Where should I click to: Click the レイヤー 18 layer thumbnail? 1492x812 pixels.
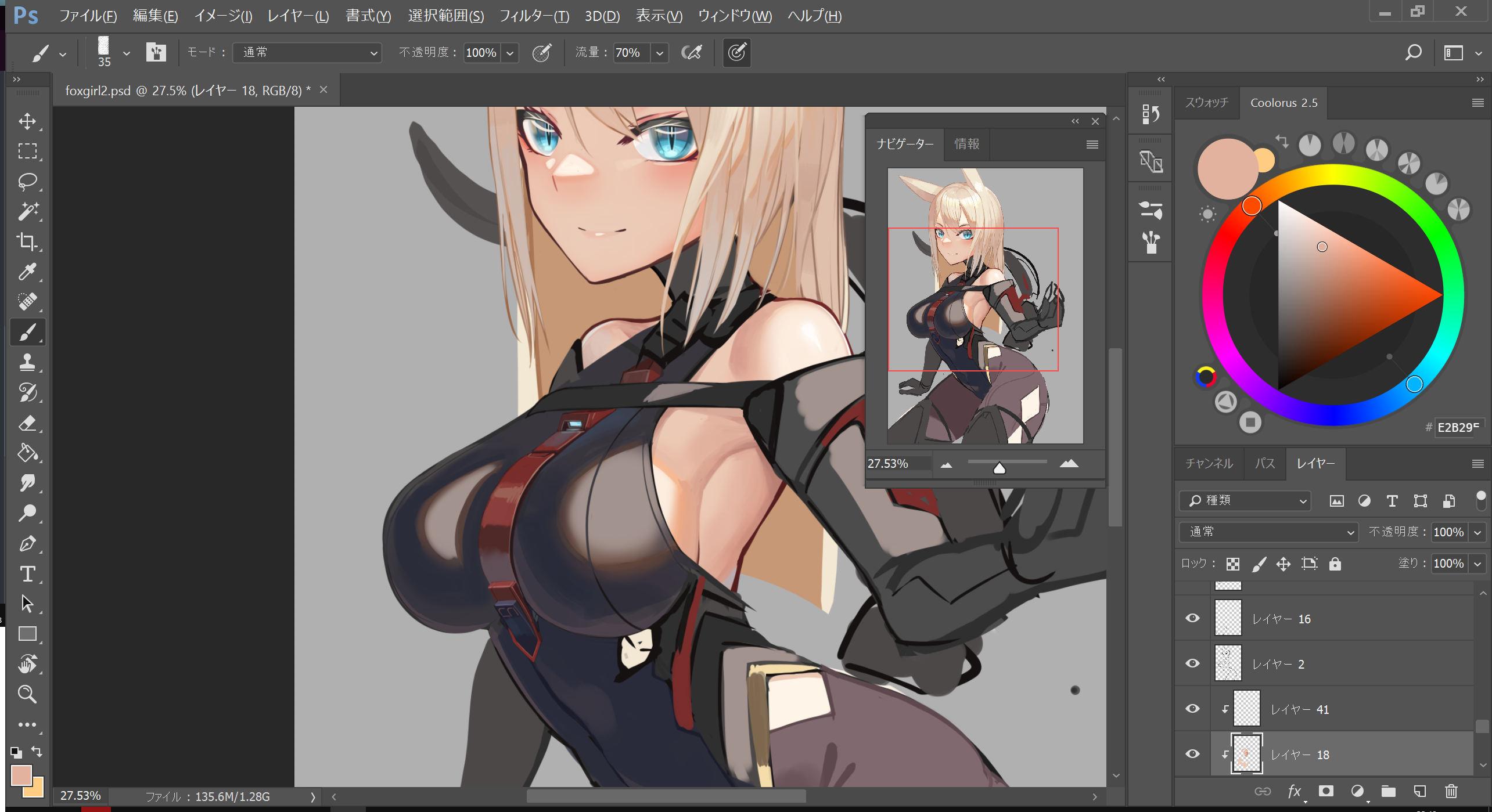tap(1246, 754)
